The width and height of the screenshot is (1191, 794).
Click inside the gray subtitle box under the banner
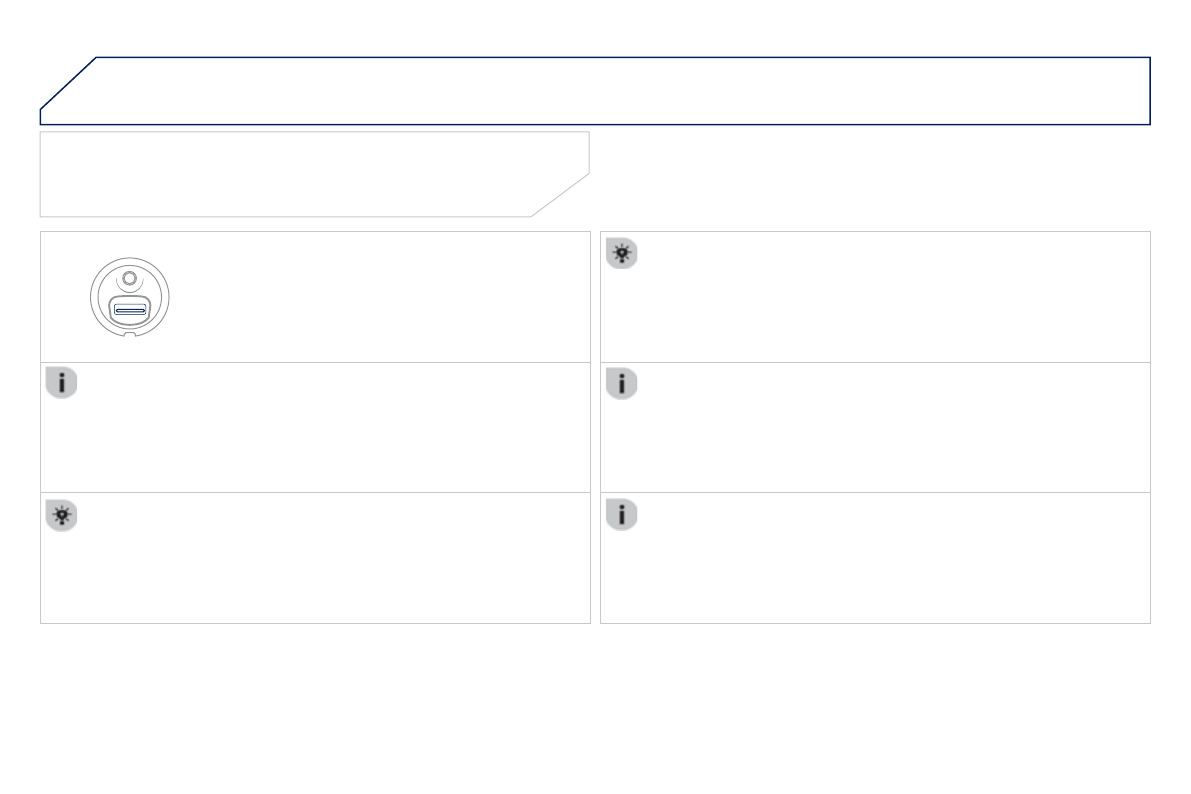point(300,174)
